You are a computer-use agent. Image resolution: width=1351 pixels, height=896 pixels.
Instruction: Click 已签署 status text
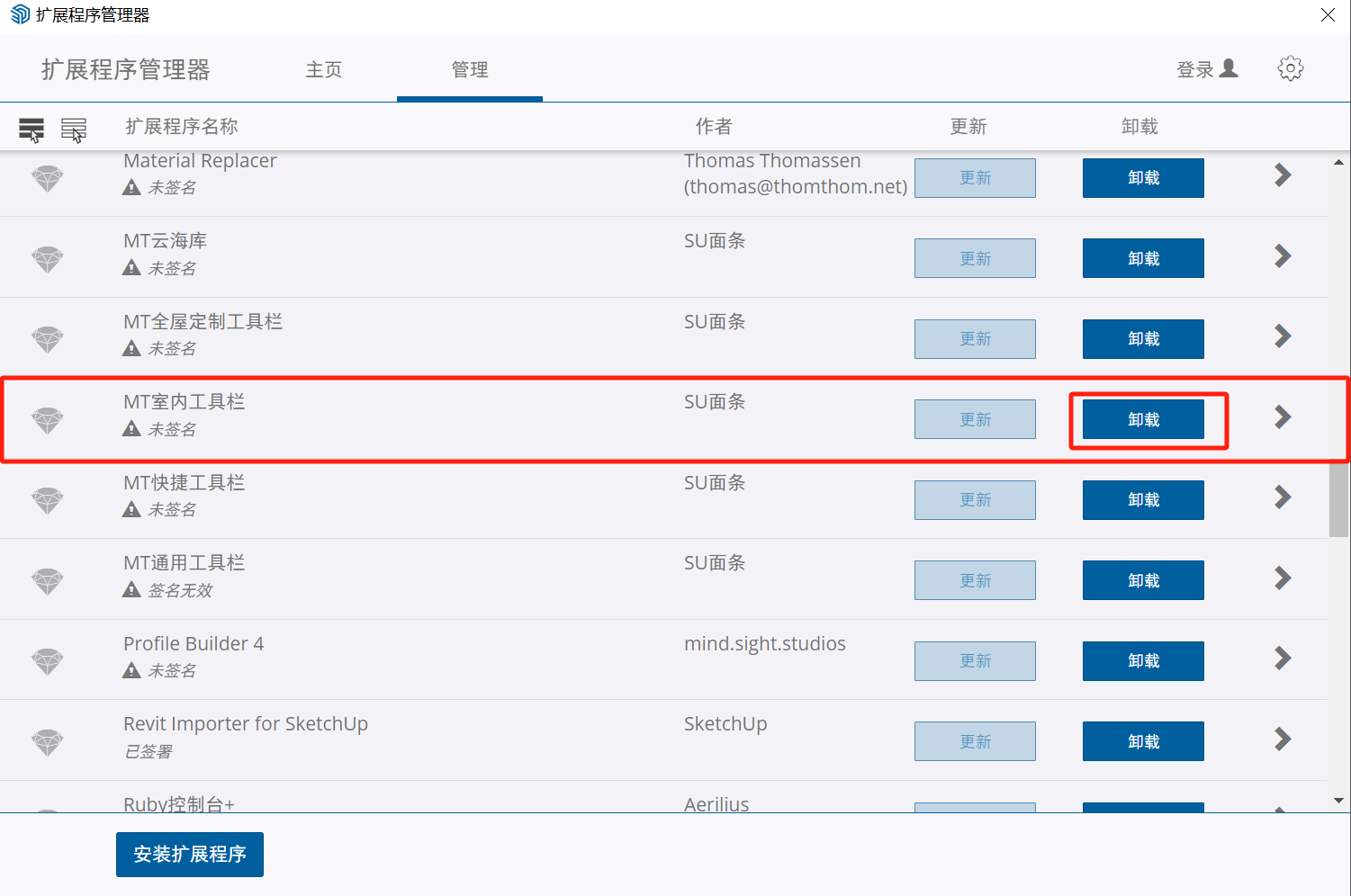pos(148,751)
